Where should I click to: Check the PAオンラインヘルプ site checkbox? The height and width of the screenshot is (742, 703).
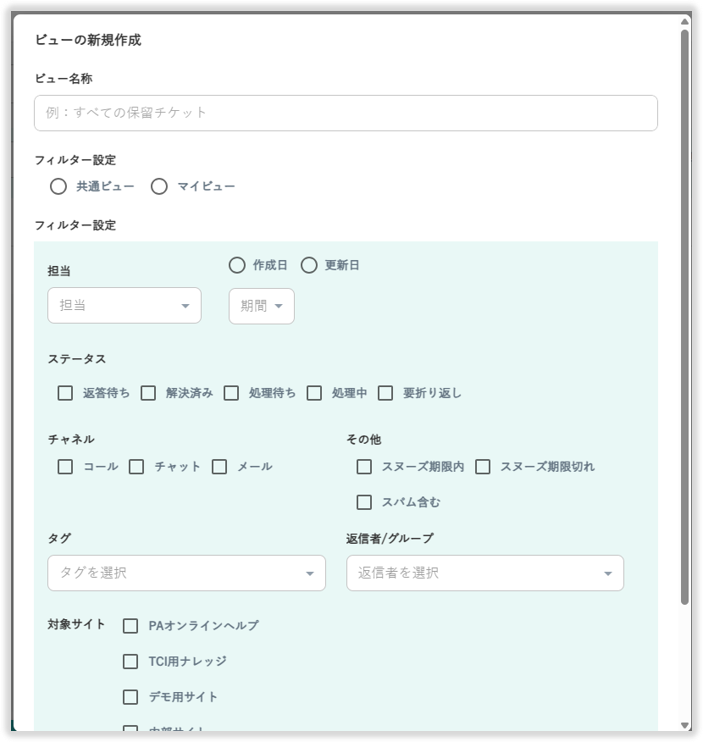tap(131, 626)
